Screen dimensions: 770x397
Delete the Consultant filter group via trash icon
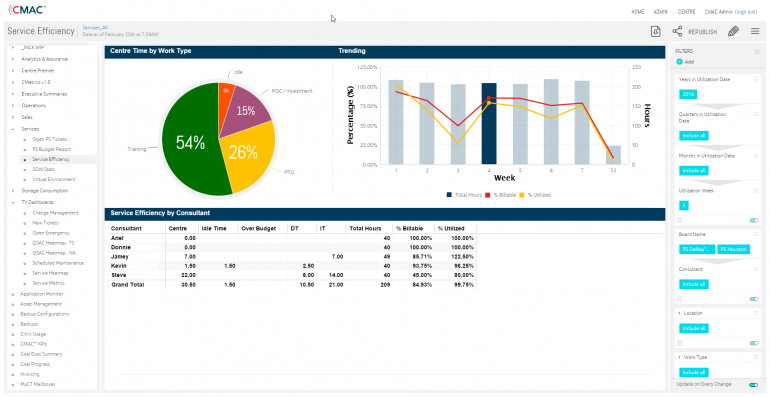click(680, 299)
